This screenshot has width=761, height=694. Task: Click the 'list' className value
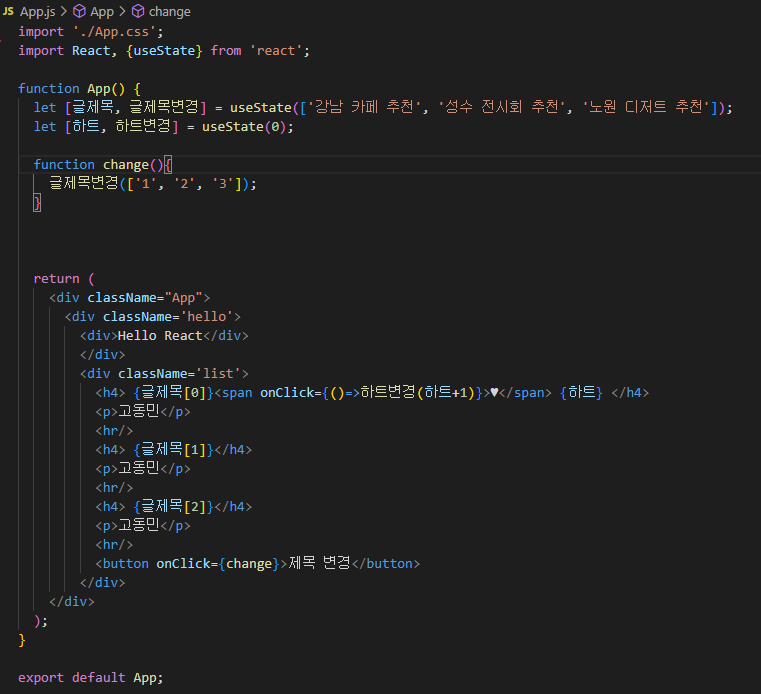click(218, 374)
